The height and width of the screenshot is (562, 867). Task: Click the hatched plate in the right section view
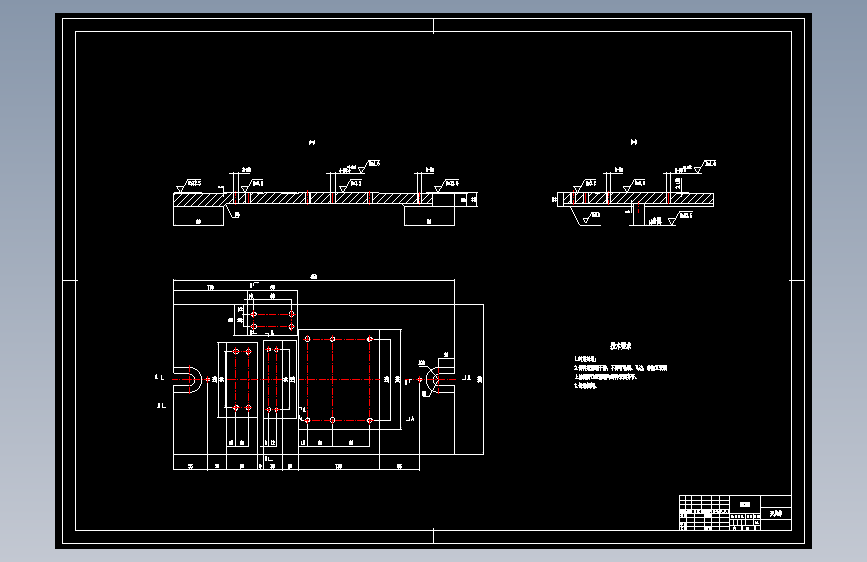[636, 199]
